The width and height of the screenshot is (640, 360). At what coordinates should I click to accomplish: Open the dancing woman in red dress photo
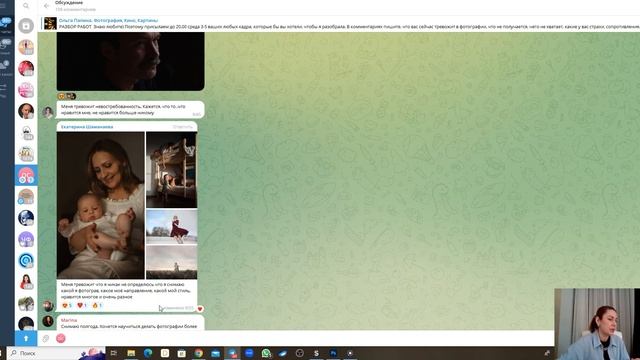(x=171, y=227)
